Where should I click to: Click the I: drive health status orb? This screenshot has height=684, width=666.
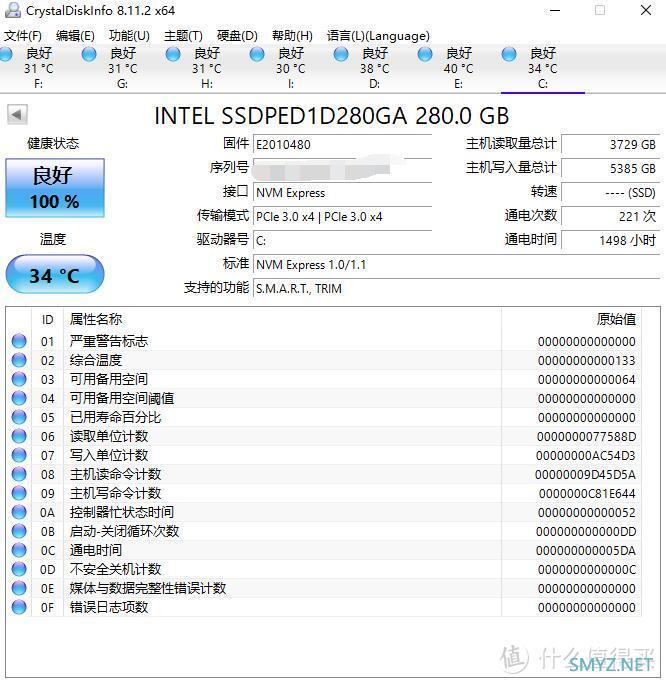tap(257, 54)
